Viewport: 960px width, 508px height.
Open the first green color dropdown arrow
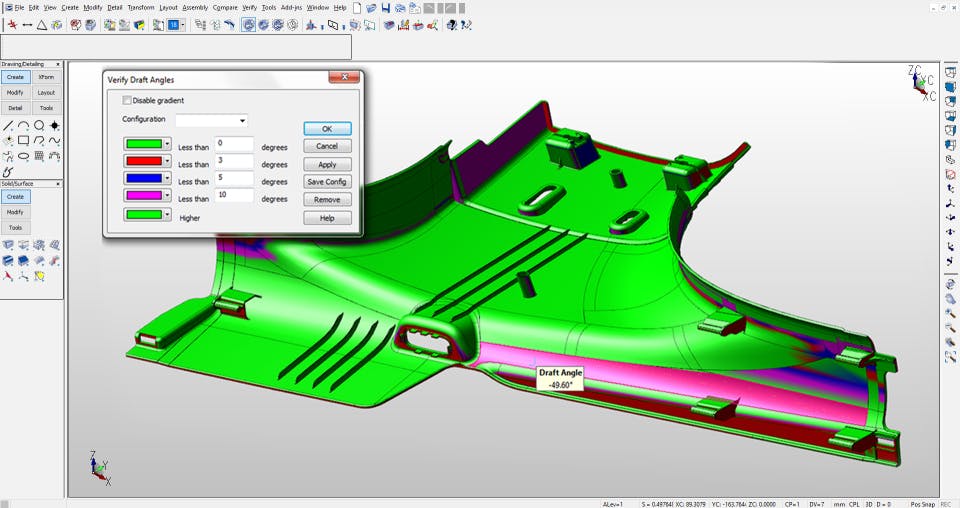pyautogui.click(x=167, y=144)
